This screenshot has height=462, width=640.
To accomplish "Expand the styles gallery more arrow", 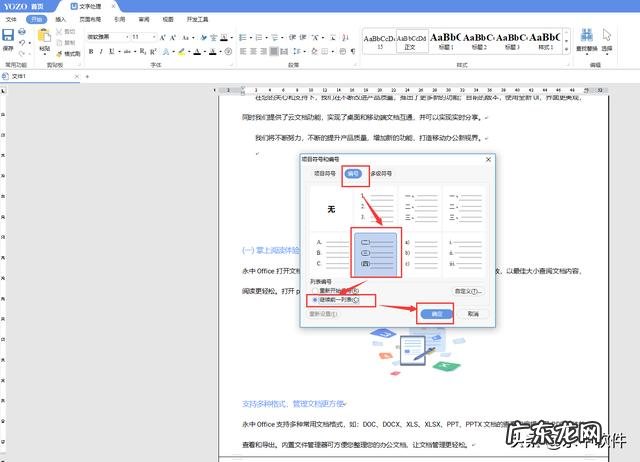I will [567, 49].
